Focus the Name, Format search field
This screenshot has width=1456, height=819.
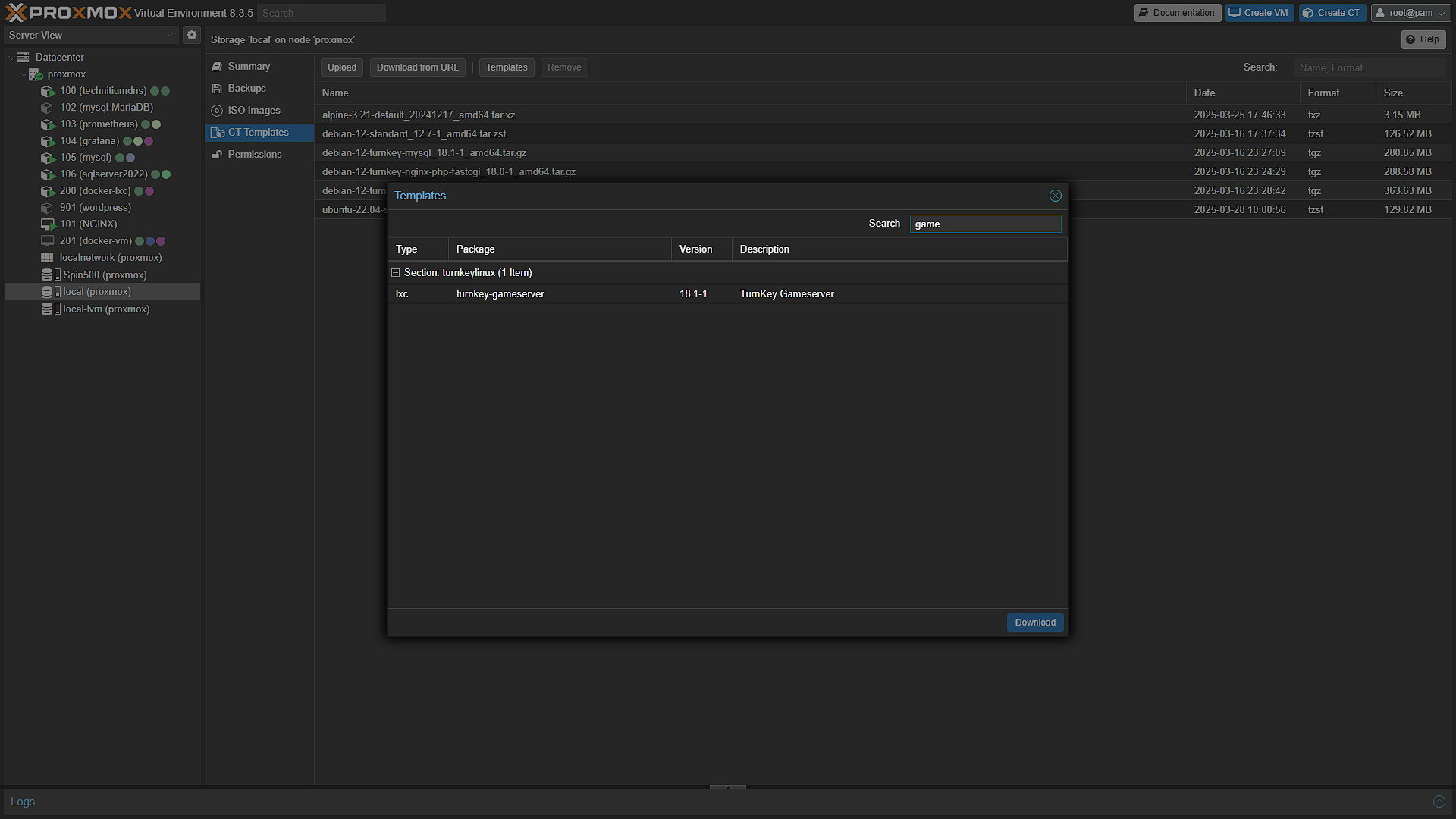(x=1370, y=67)
